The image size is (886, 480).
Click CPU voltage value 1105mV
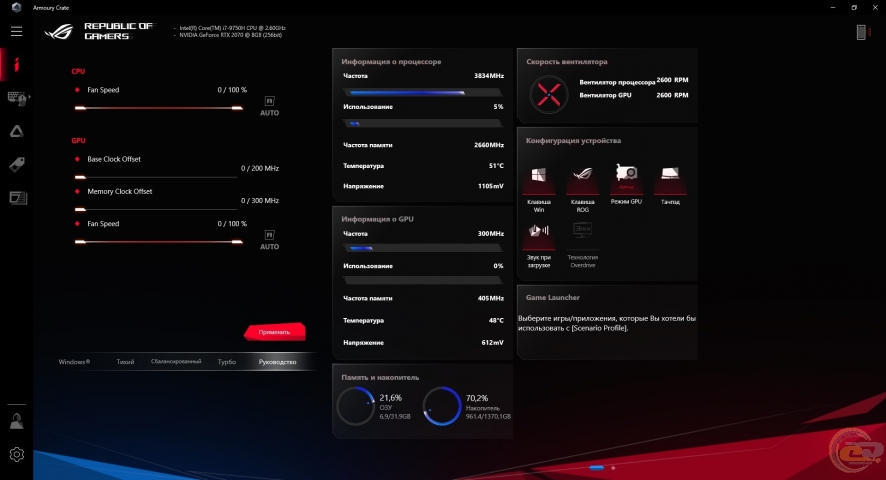point(490,186)
